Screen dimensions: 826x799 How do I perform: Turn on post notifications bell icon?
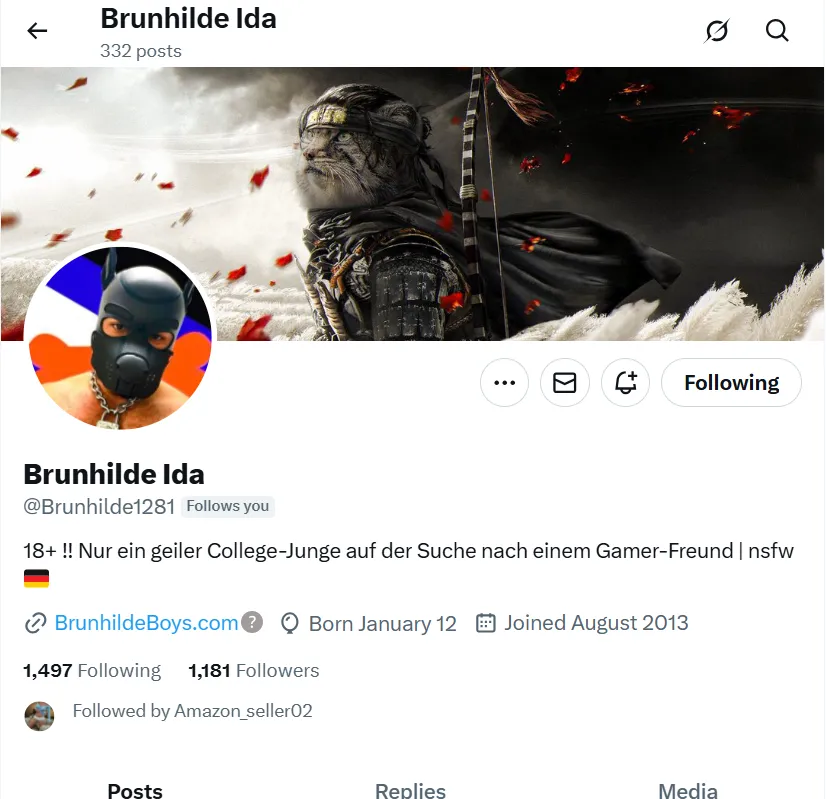625,382
